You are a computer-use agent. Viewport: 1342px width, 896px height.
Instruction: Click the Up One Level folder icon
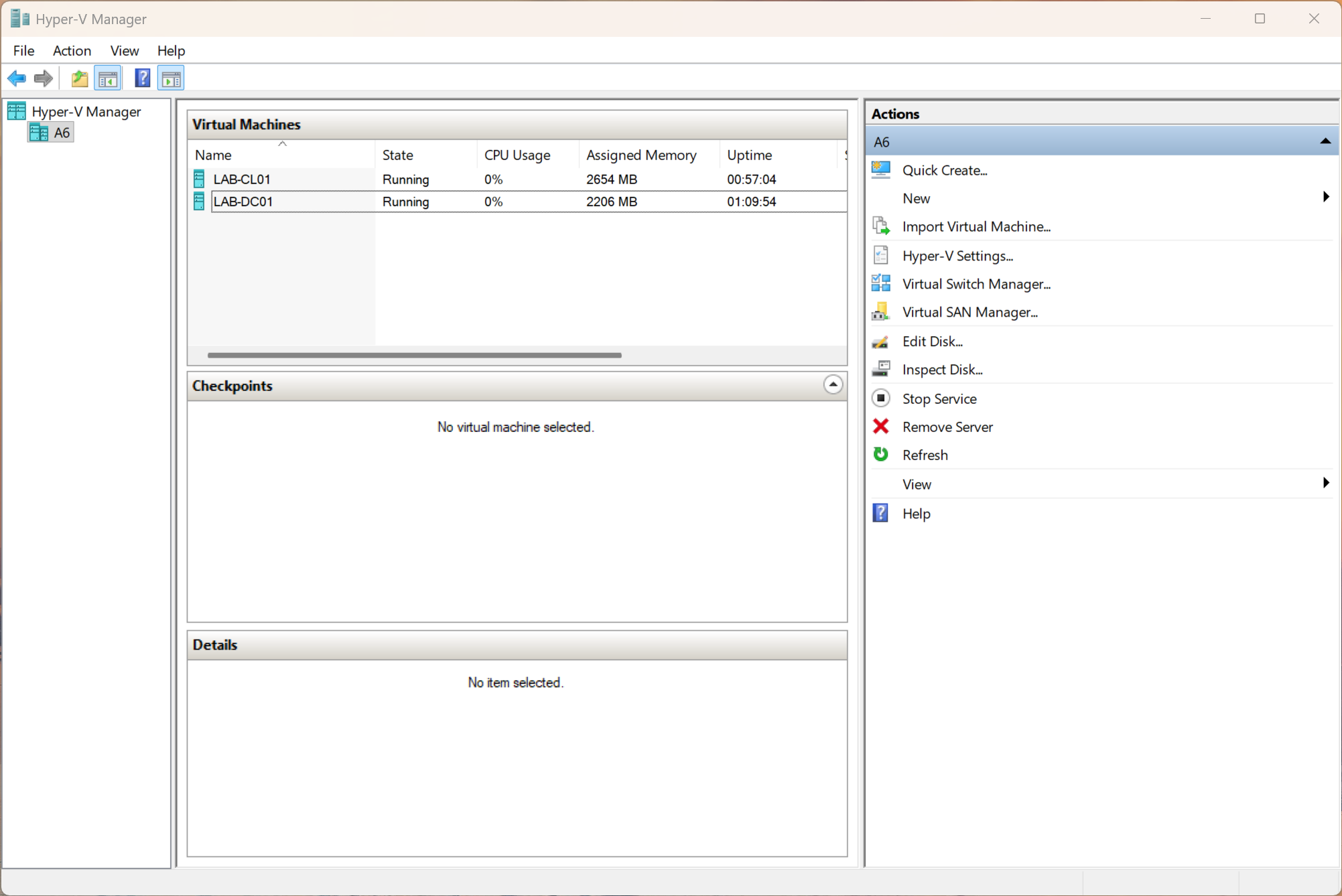80,79
